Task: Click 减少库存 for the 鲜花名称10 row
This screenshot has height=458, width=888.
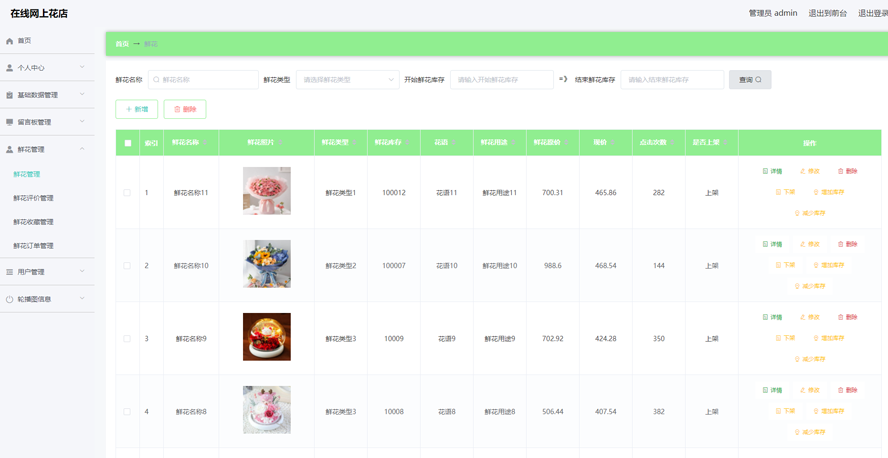Action: click(x=810, y=286)
